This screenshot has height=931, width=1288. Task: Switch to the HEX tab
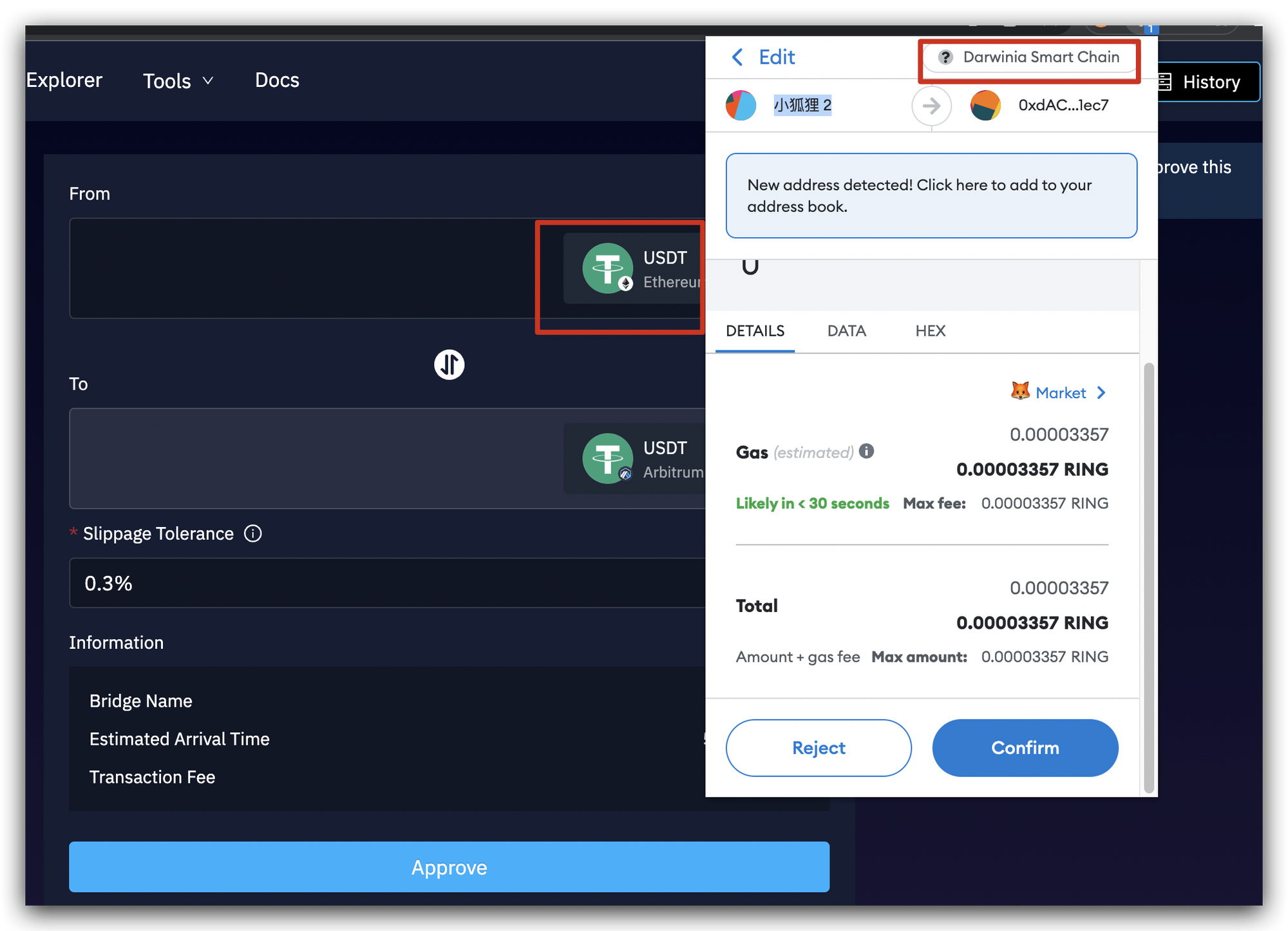[x=930, y=331]
